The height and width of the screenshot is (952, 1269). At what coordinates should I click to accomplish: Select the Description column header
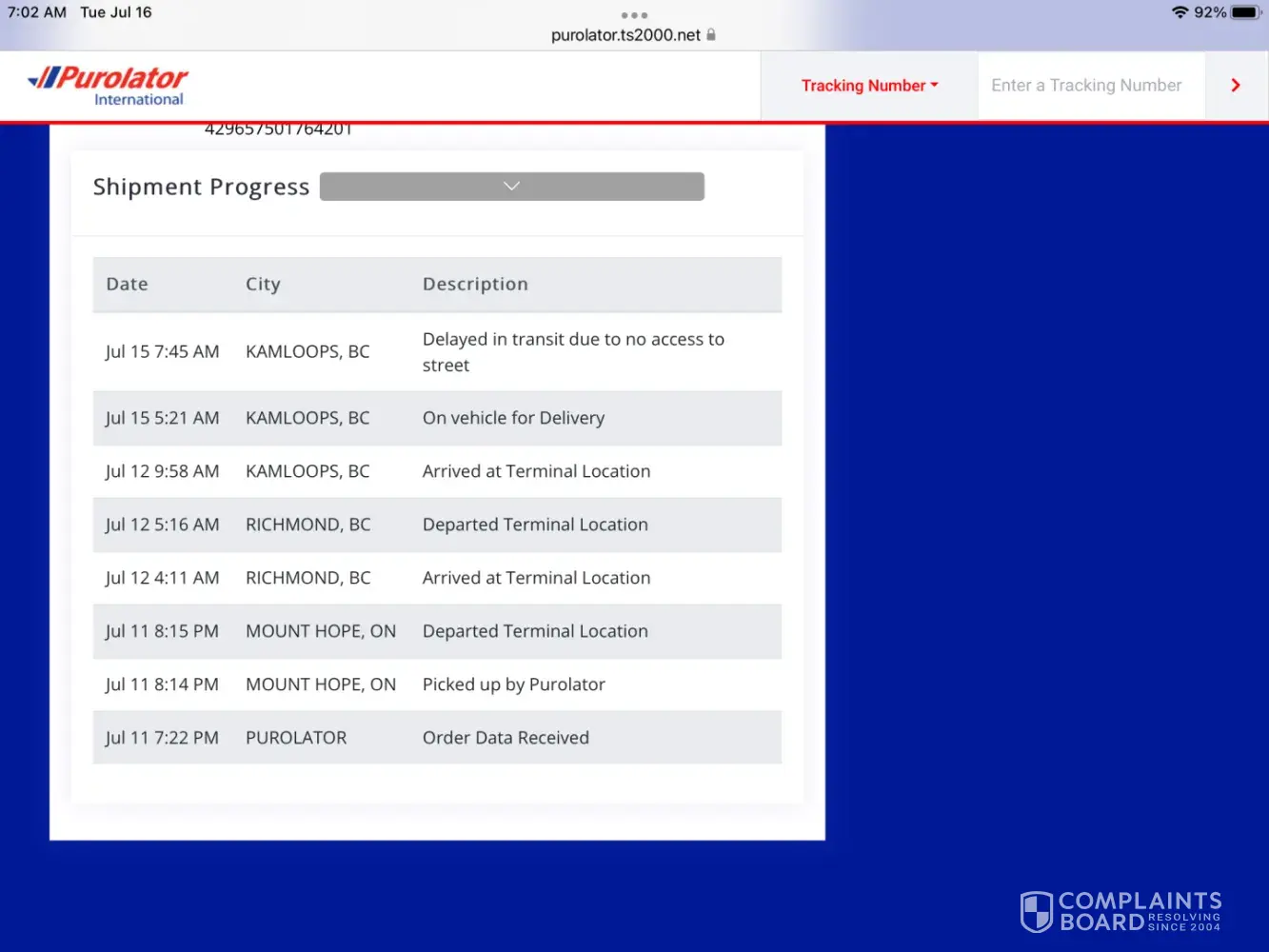(475, 284)
